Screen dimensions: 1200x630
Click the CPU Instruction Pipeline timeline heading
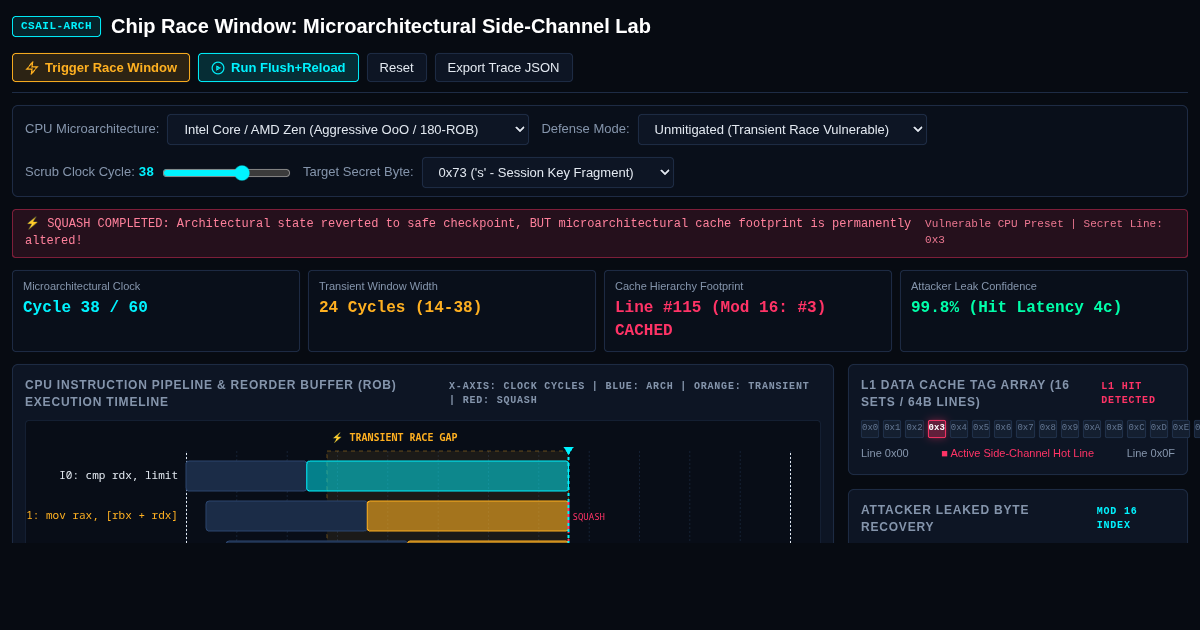pos(211,393)
